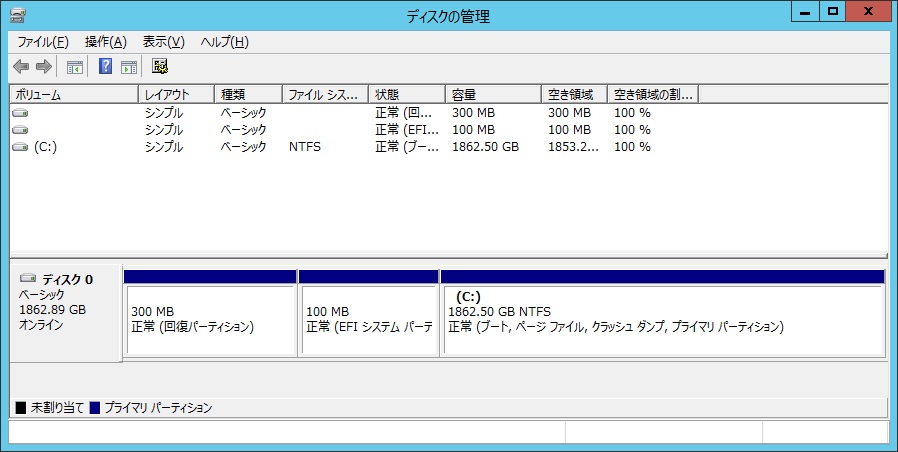Viewport: 898px width, 452px height.
Task: Open the ファイル(F) menu
Action: pos(43,42)
